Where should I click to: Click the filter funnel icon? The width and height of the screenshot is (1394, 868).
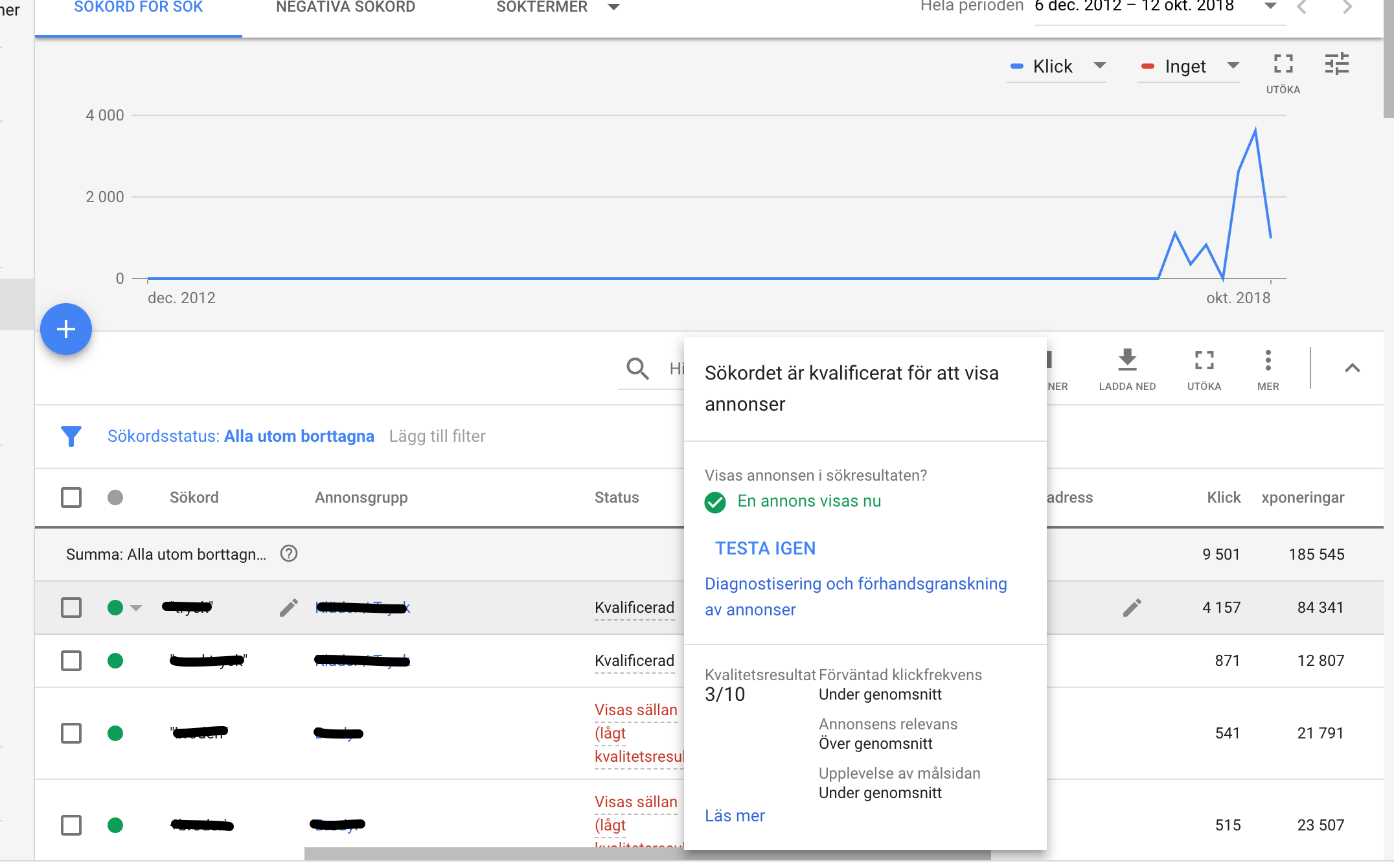72,436
